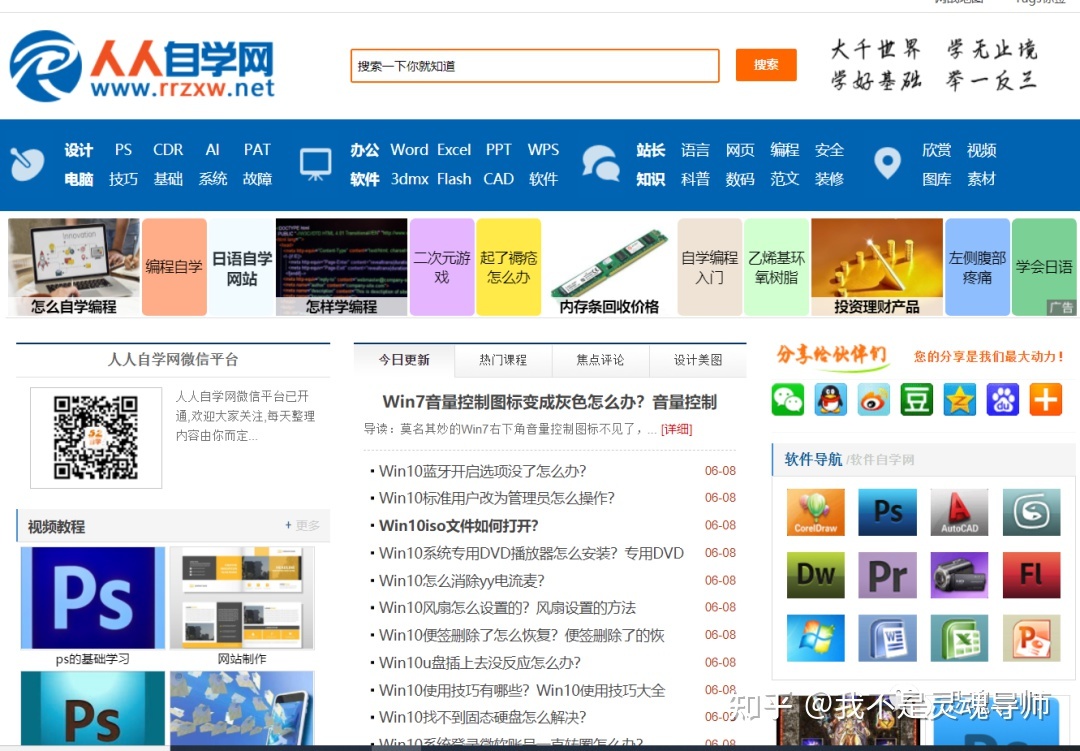
Task: Click the 乙烯基环氧树脂 green ad tile
Action: click(x=776, y=267)
